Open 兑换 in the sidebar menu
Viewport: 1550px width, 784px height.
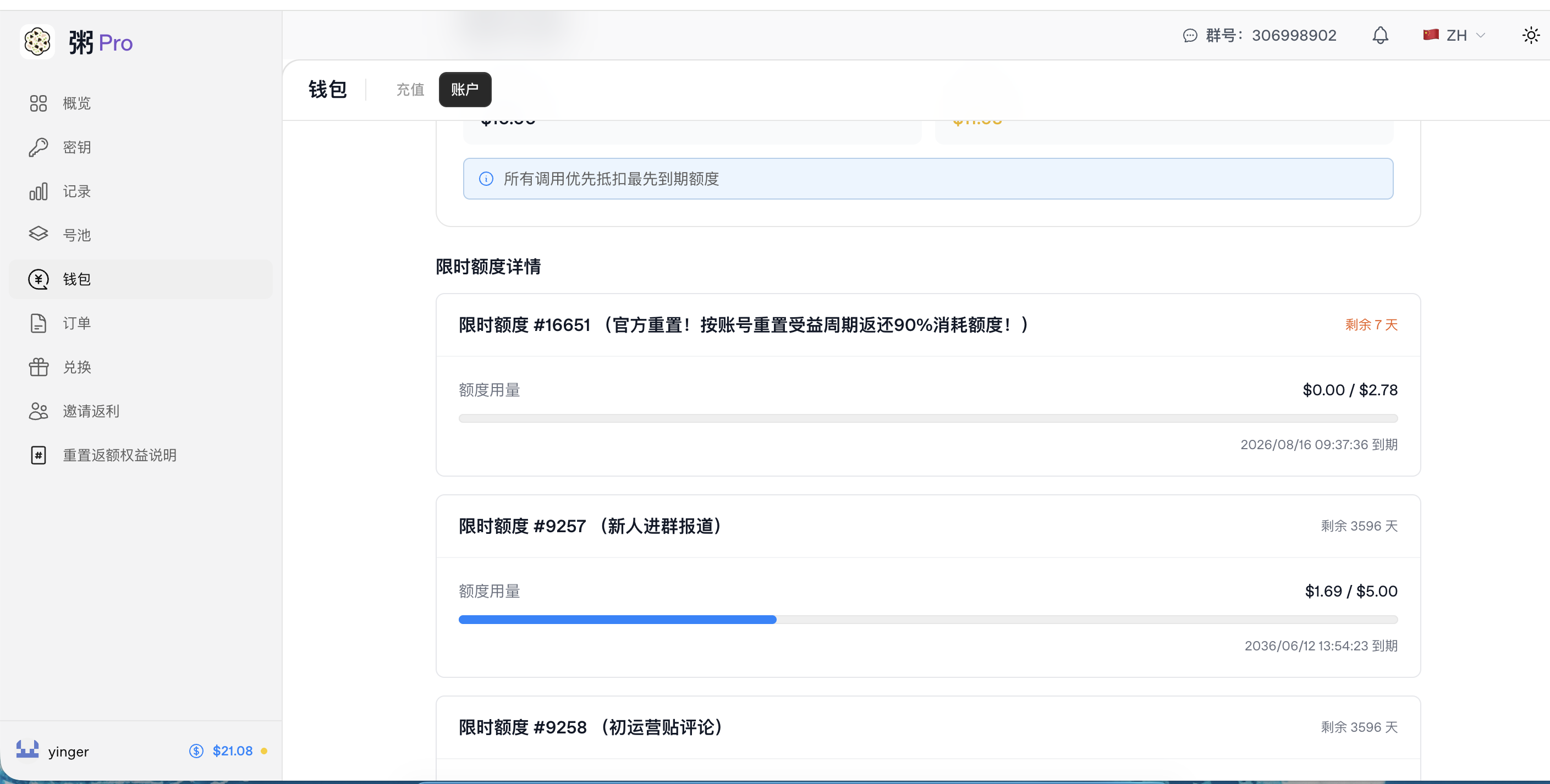tap(141, 367)
